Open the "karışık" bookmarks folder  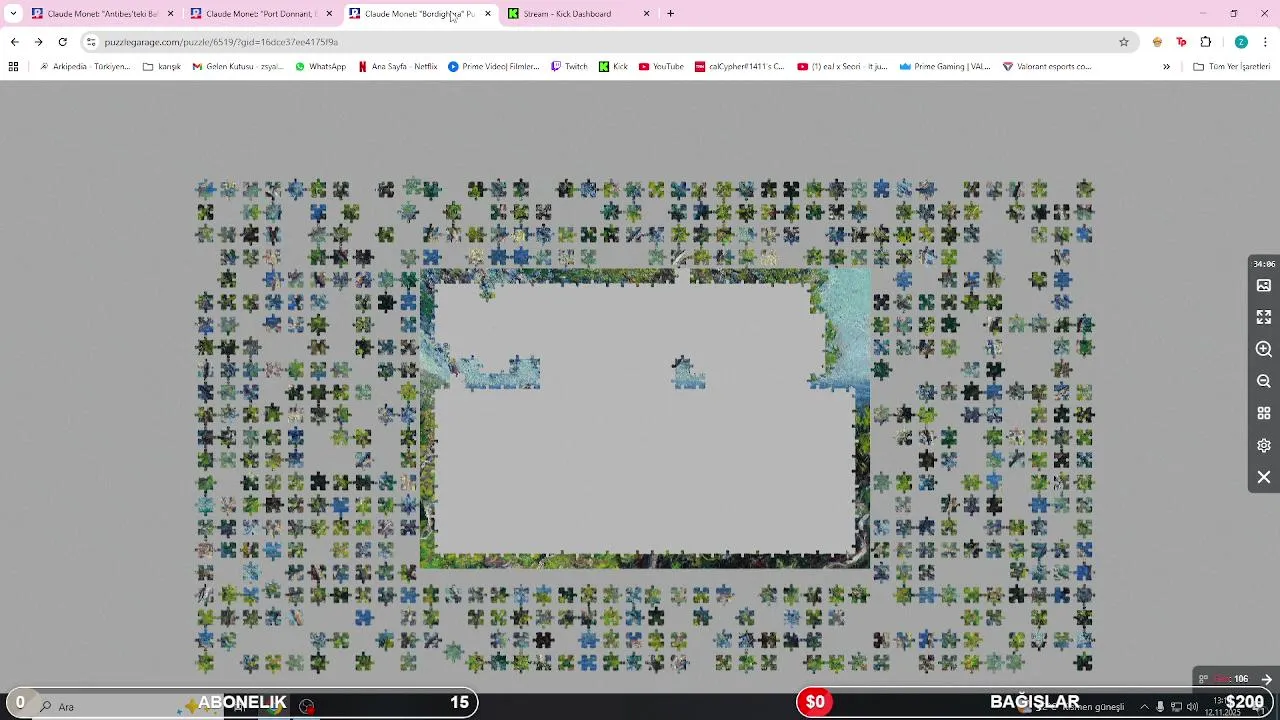tap(162, 67)
